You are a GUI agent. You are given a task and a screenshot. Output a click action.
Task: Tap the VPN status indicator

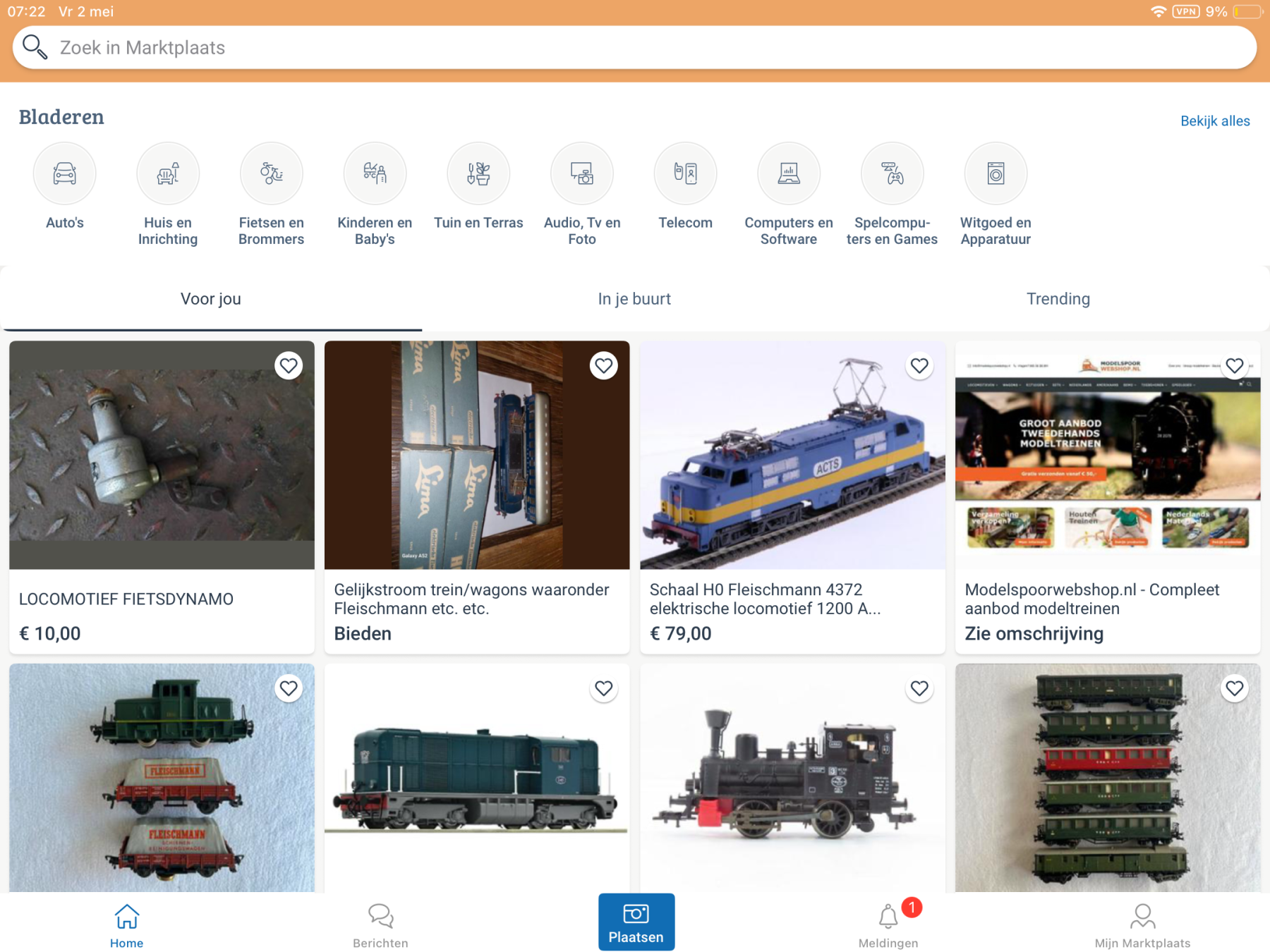point(1186,11)
